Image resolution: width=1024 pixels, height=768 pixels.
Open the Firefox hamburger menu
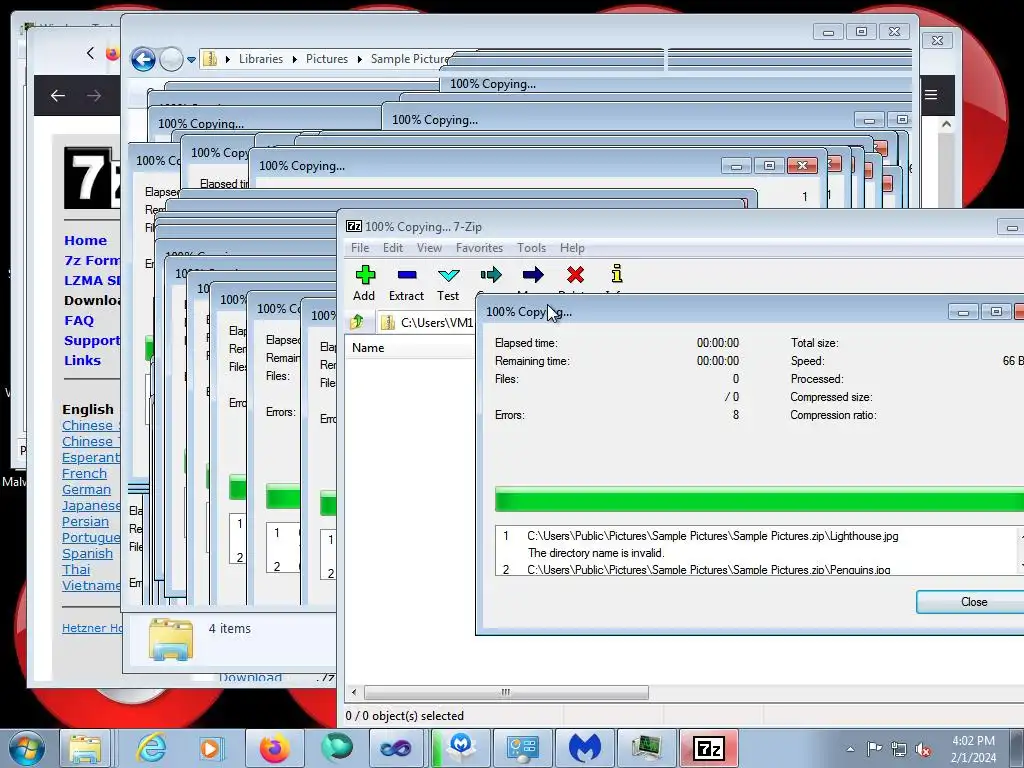coord(931,95)
